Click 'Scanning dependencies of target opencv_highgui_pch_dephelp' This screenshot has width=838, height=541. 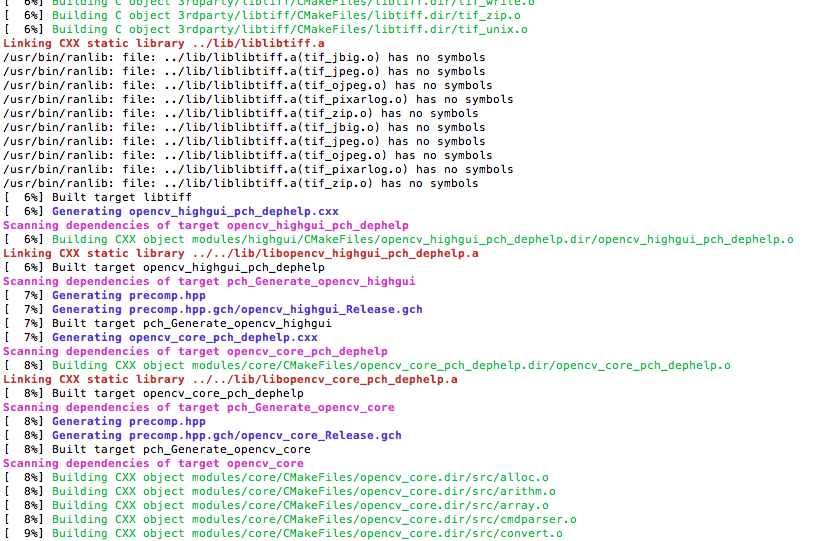[x=206, y=225]
